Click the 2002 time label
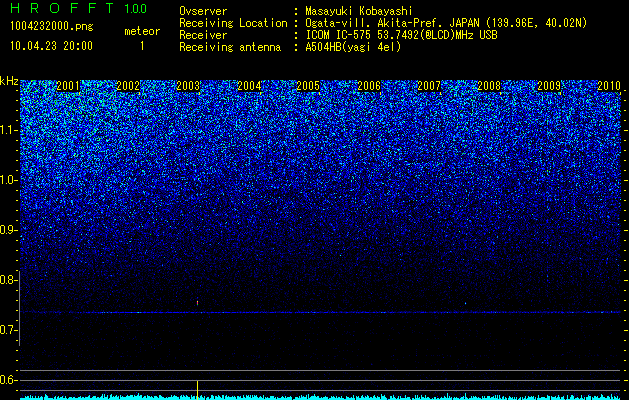 (128, 86)
